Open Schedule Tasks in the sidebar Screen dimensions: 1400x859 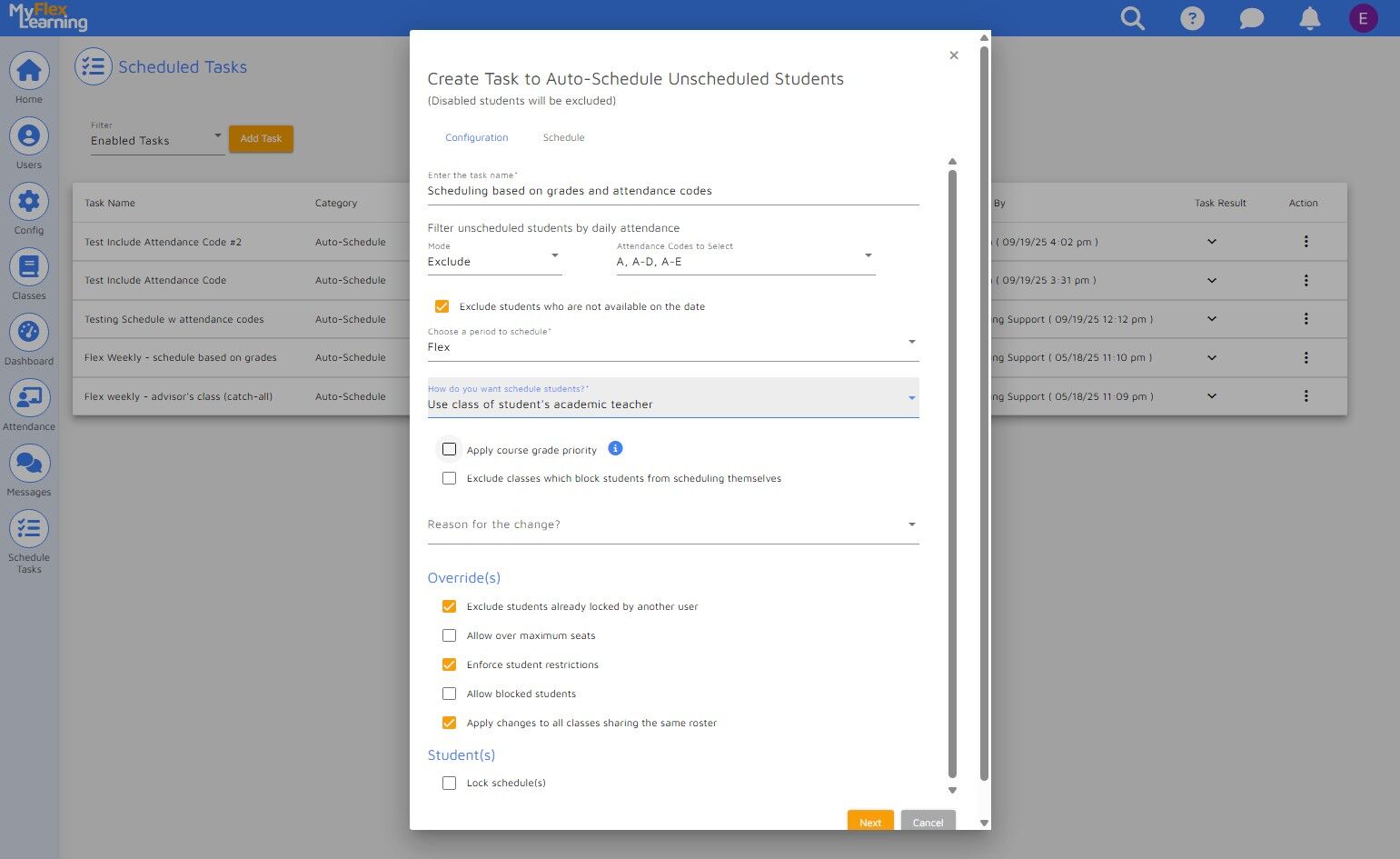[x=29, y=542]
